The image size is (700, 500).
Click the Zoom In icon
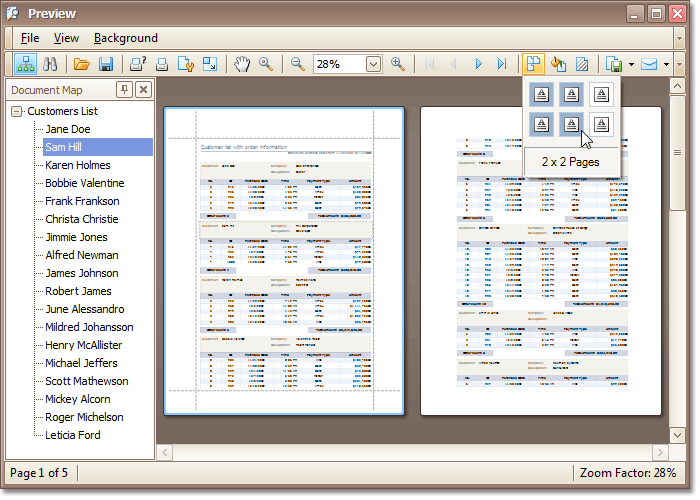coord(398,64)
